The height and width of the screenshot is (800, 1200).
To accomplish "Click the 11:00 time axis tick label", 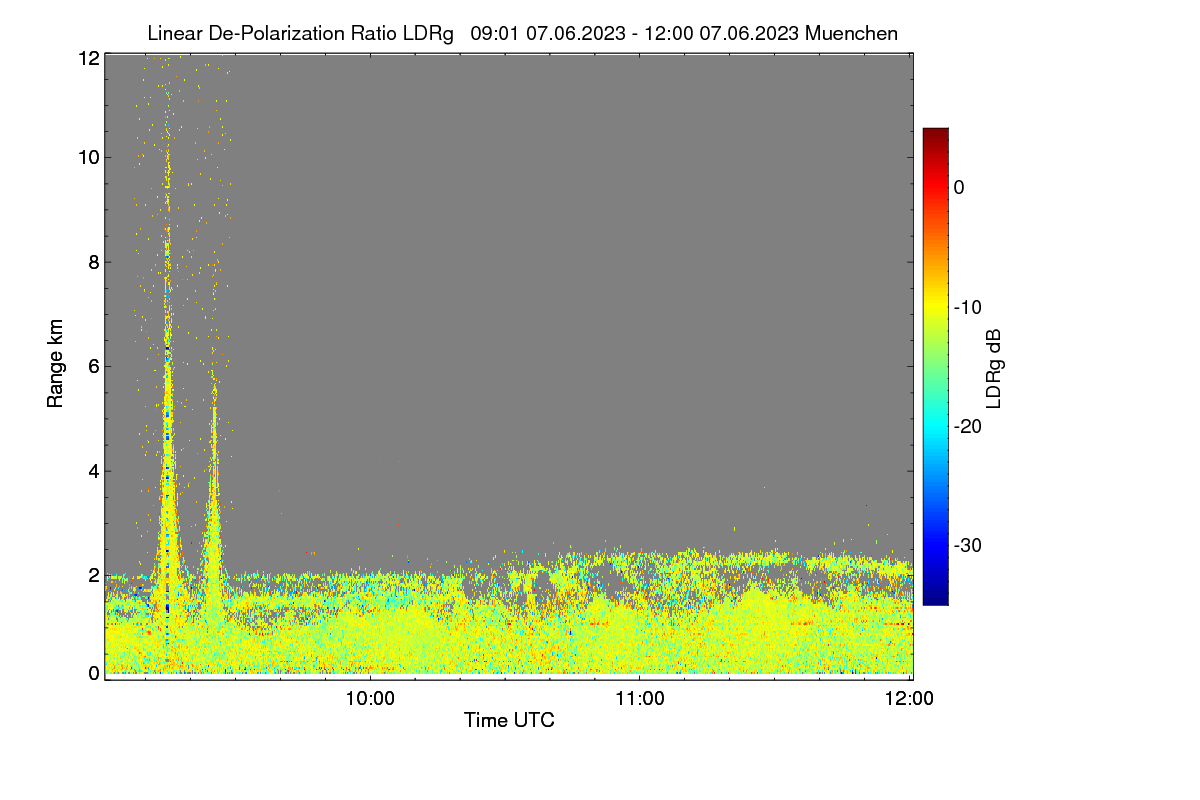I will coord(640,699).
